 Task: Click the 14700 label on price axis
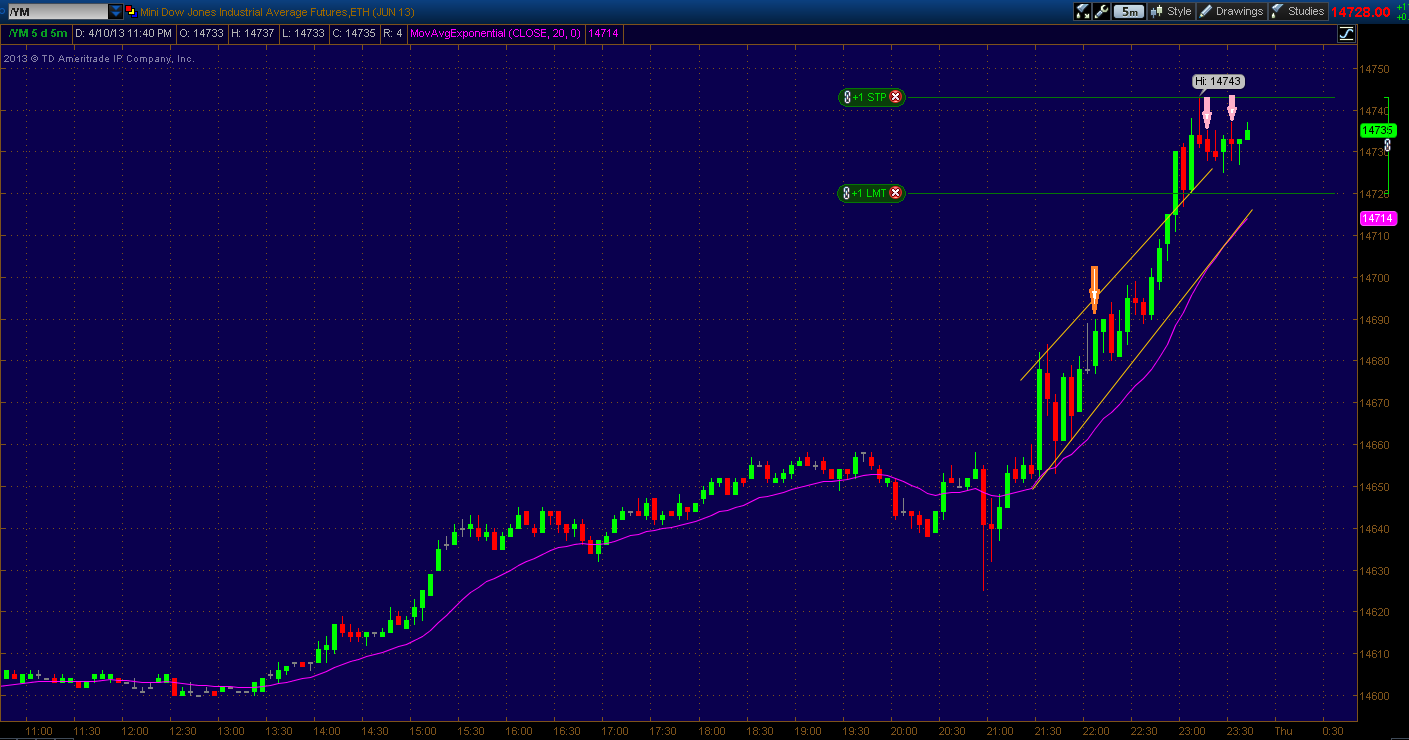tap(1374, 277)
